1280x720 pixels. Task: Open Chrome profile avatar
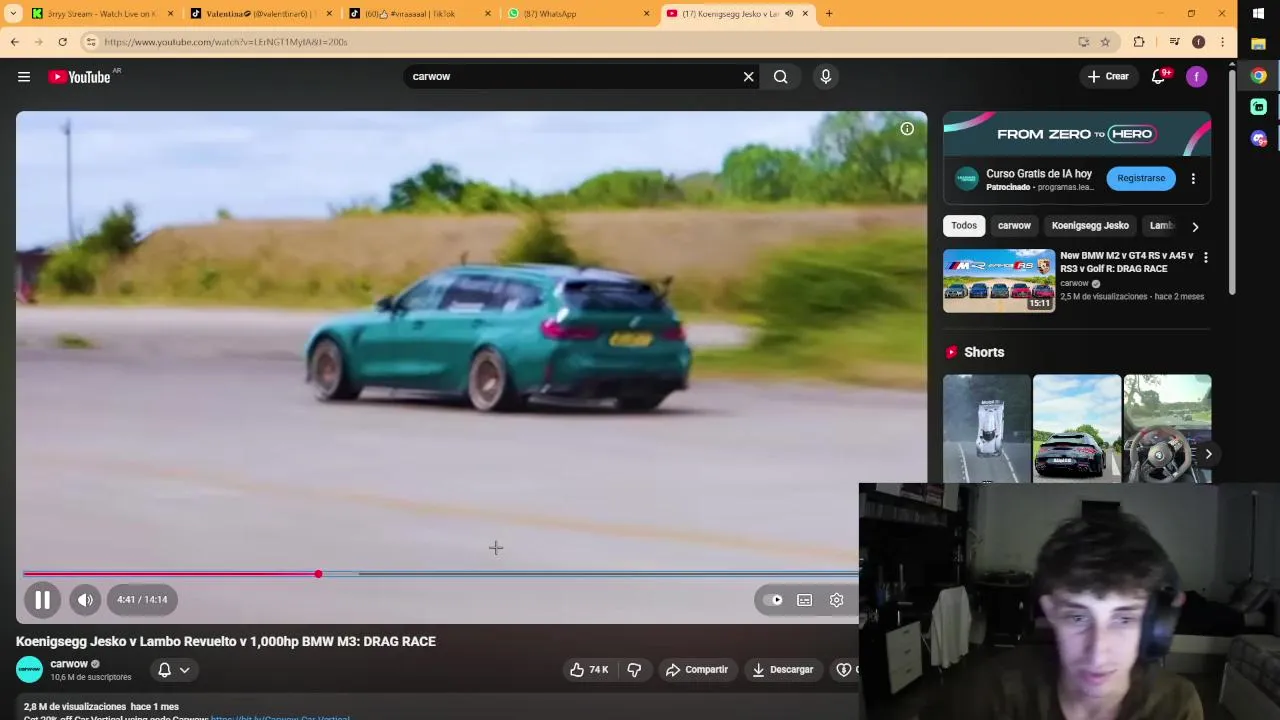pos(1198,42)
